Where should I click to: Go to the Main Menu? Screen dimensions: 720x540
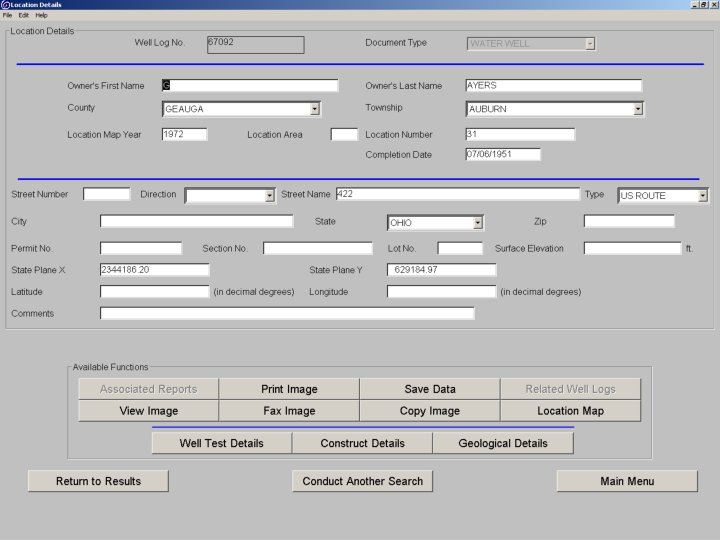(x=627, y=481)
